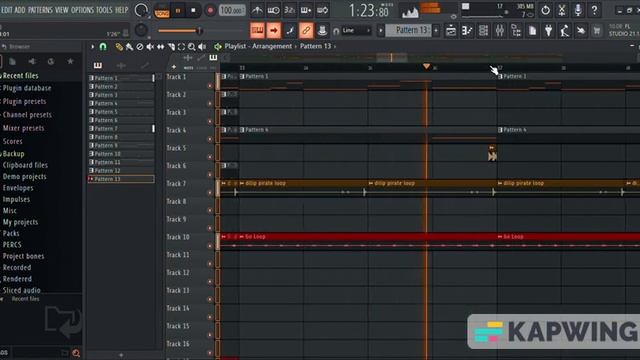The image size is (640, 360).
Task: Click the record button
Action: tap(210, 11)
